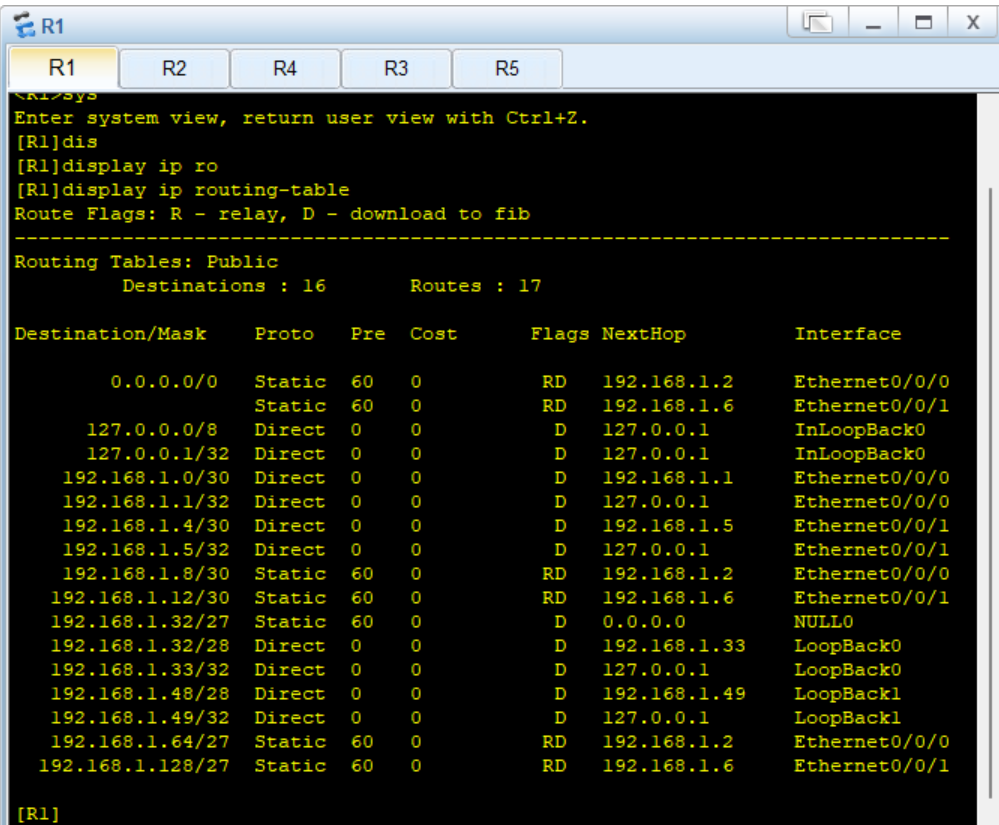
Task: Minimize the R1 terminal window
Action: pos(873,23)
